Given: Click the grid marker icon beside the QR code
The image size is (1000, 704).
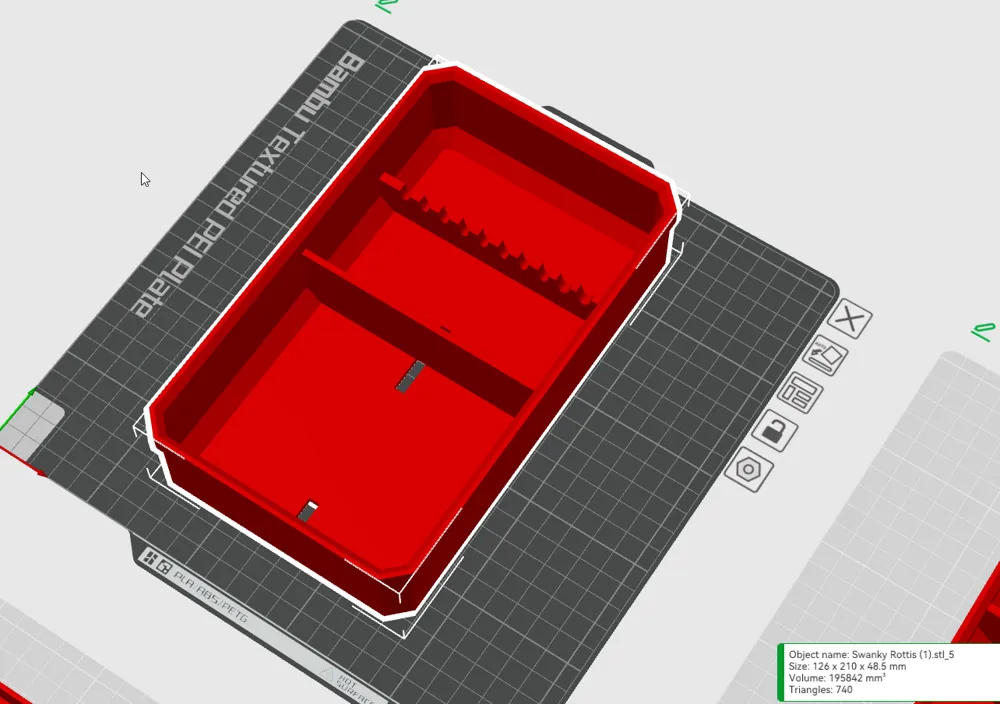Looking at the screenshot, I should click(x=149, y=557).
